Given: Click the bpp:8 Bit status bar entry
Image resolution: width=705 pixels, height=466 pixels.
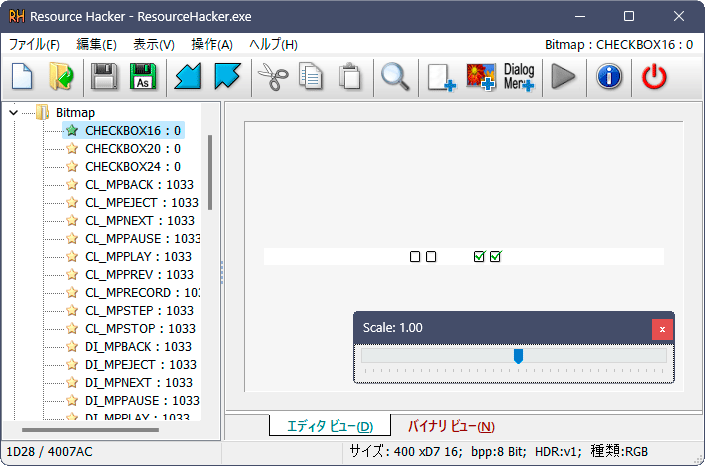Looking at the screenshot, I should point(498,451).
